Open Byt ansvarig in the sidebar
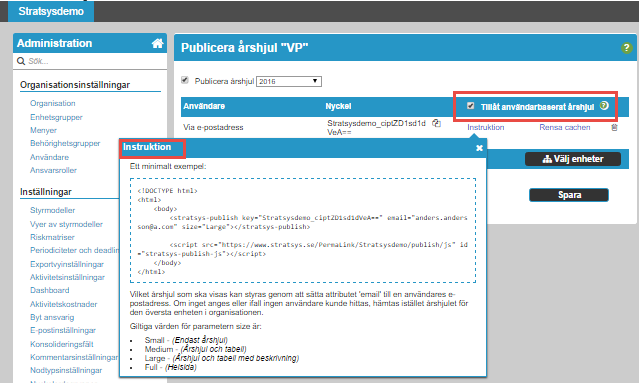This screenshot has height=383, width=639. (52, 317)
